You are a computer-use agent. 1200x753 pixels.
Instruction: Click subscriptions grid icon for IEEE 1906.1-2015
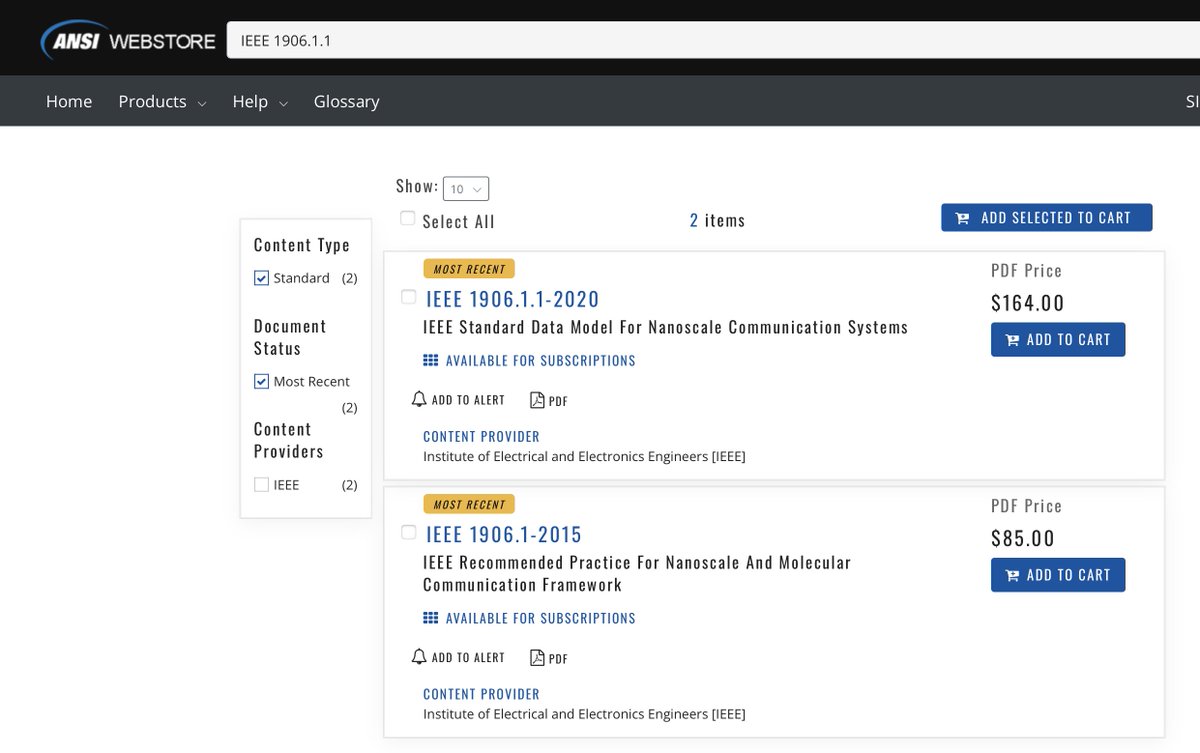[x=431, y=618]
